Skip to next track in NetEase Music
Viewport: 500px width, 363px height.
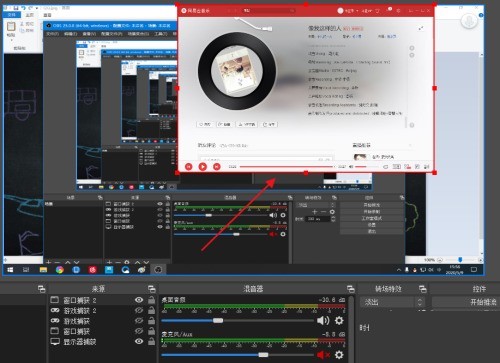coord(217,166)
